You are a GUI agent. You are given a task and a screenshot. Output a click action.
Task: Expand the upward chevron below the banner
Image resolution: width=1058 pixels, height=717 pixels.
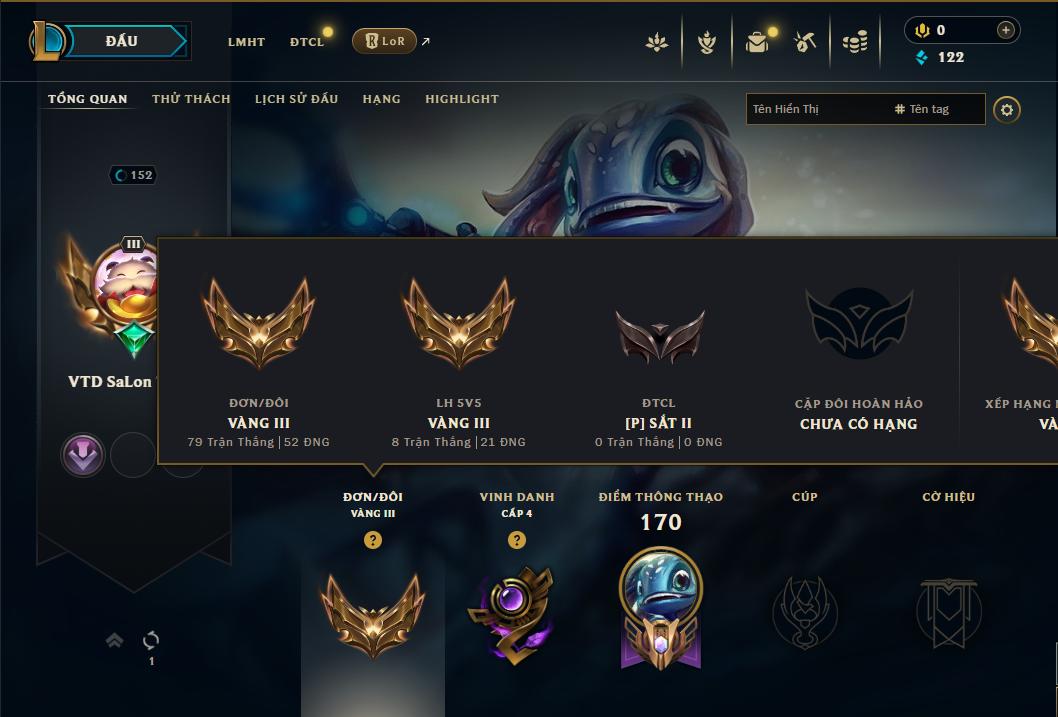(115, 640)
